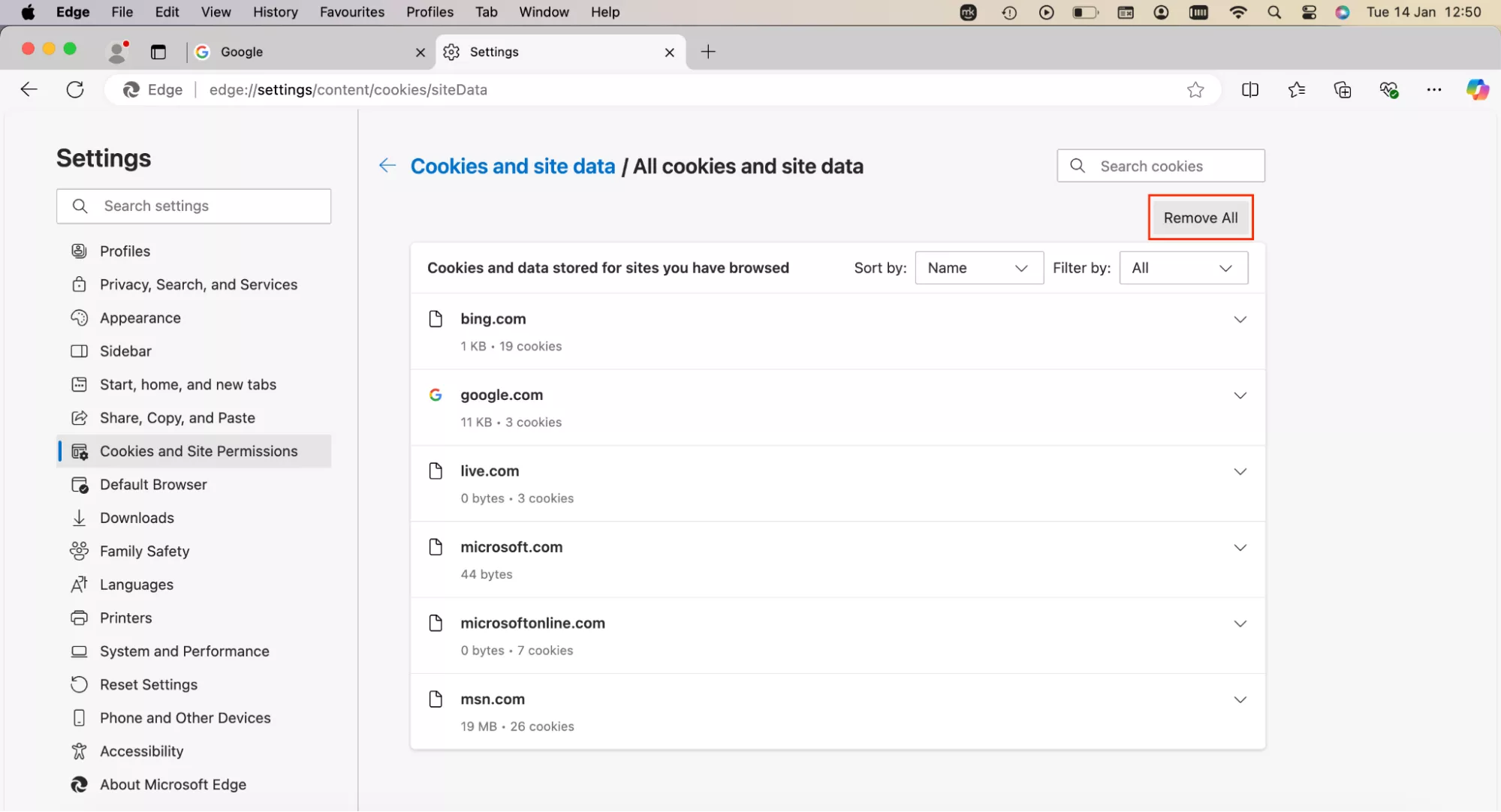Add page to favourites star icon

1195,90
